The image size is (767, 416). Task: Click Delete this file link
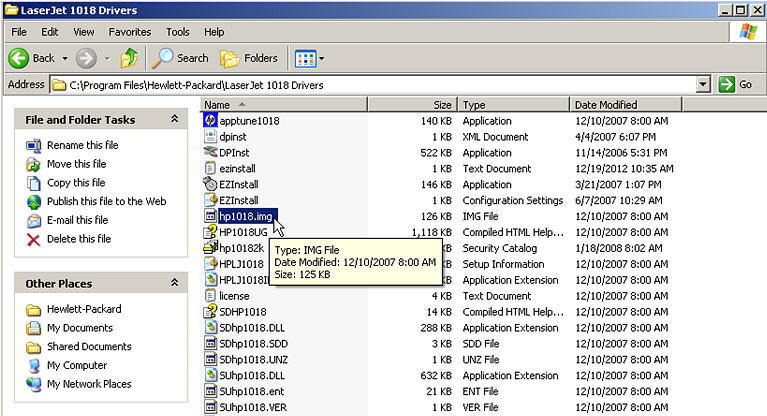79,239
